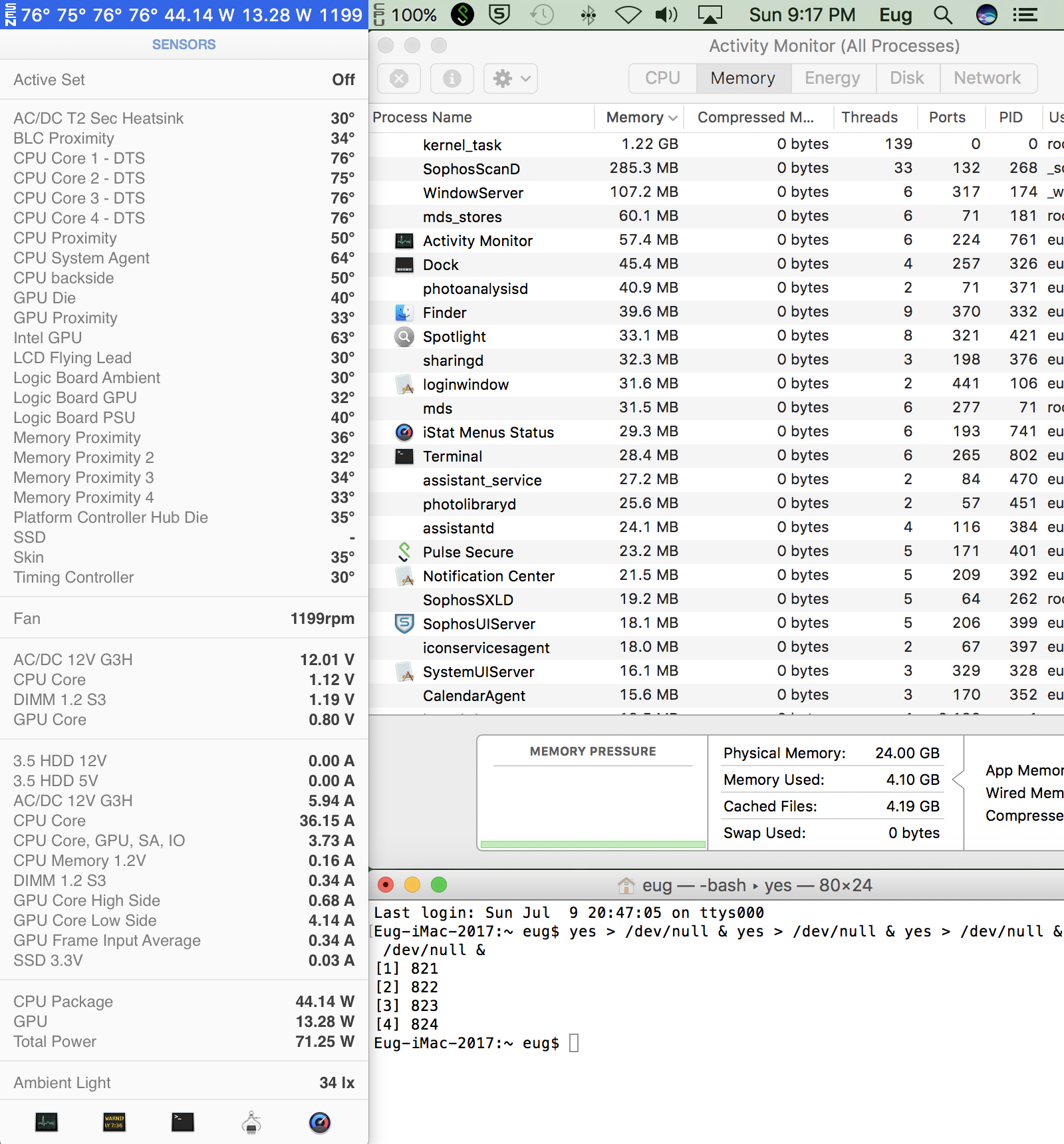The image size is (1064, 1144).
Task: Select the Notification Center process row icon
Action: point(404,576)
